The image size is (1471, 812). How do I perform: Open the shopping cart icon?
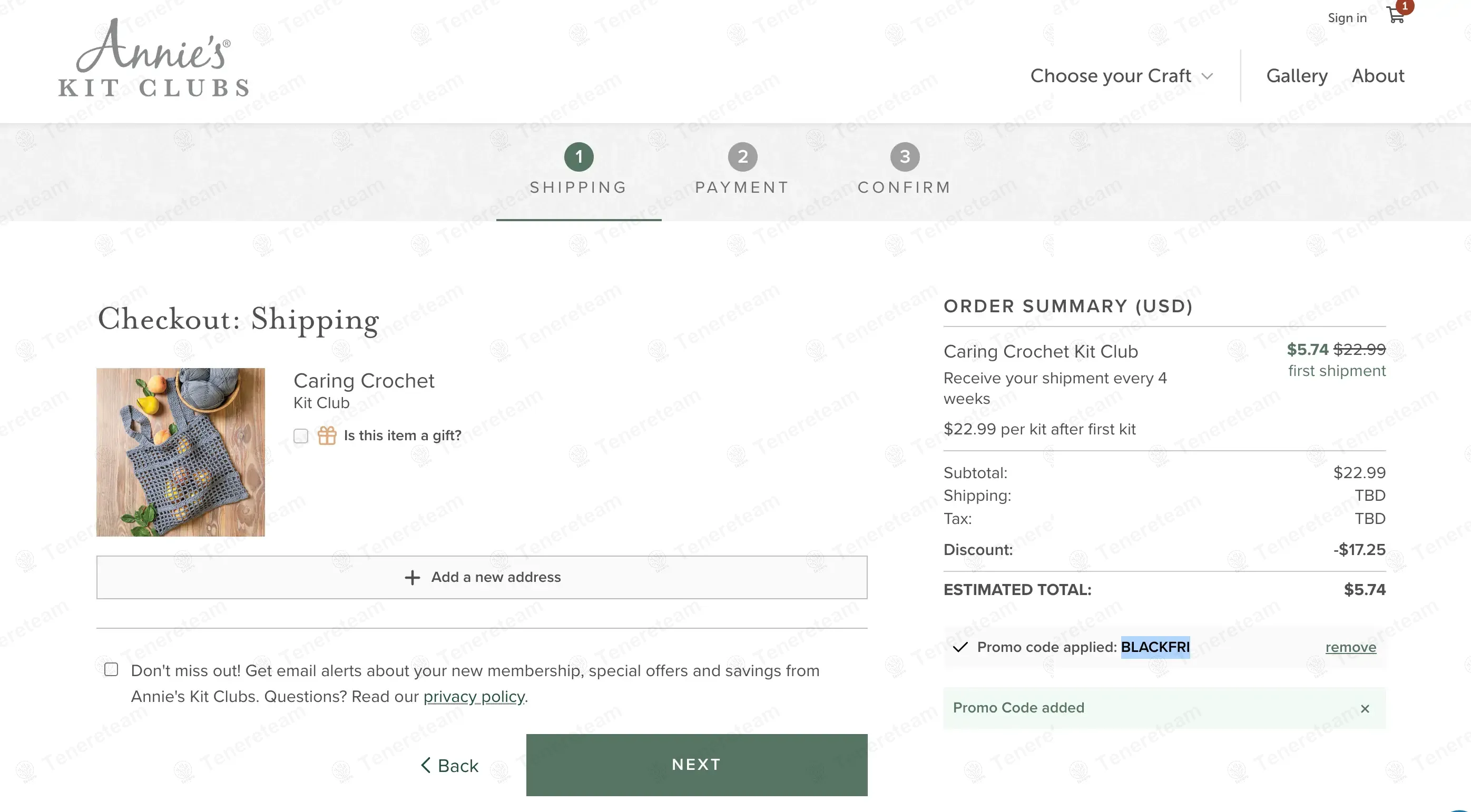(1395, 16)
